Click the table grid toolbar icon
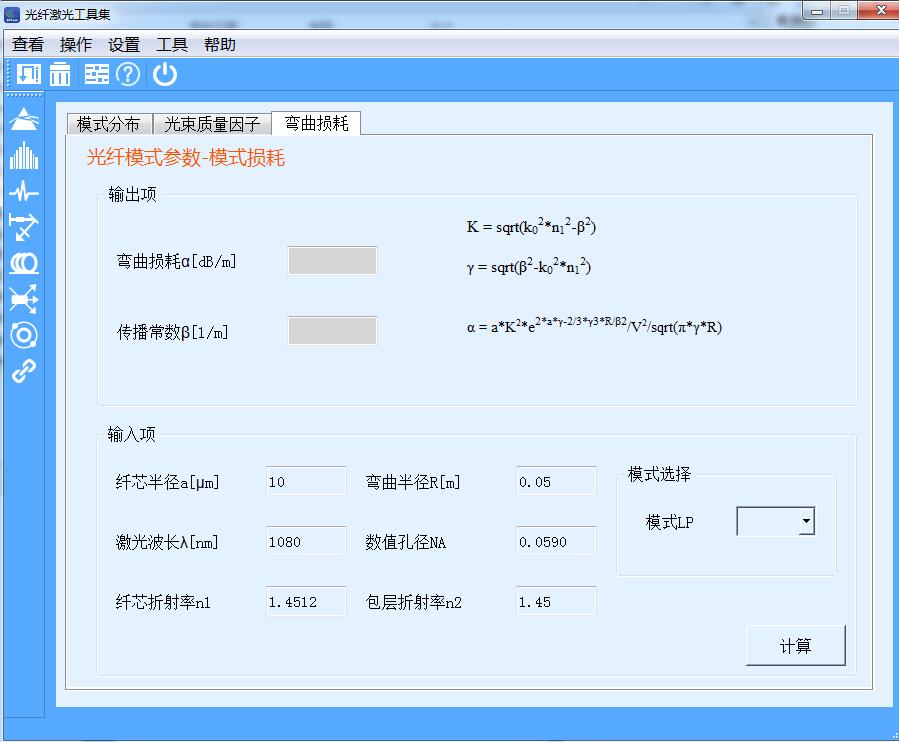This screenshot has height=742, width=899. pyautogui.click(x=96, y=74)
